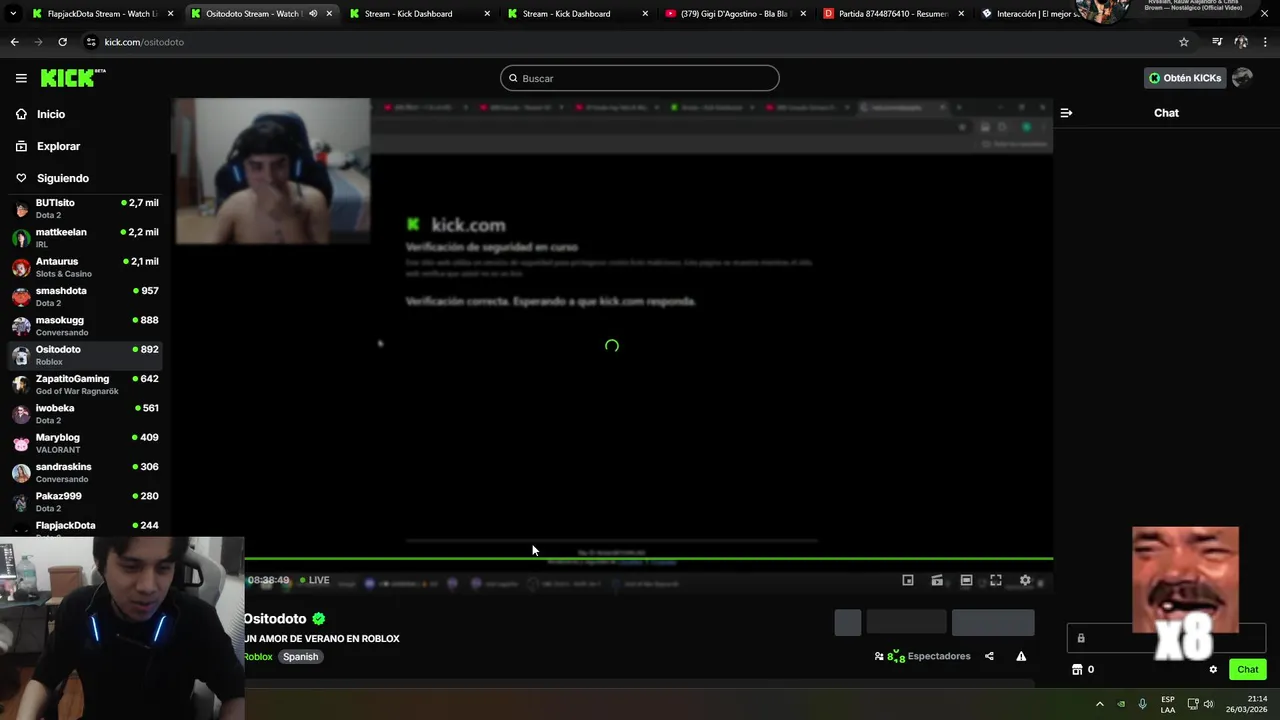
Task: Focus the Buscar search field
Action: pos(640,78)
